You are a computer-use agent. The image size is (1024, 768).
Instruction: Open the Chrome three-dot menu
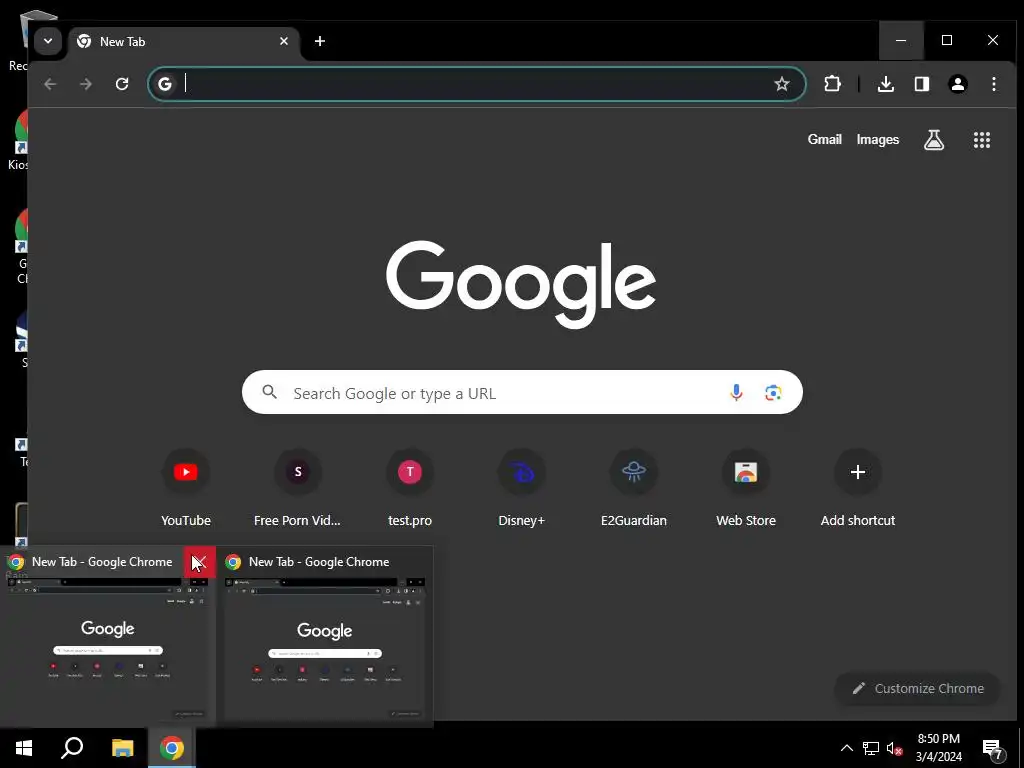pos(993,84)
